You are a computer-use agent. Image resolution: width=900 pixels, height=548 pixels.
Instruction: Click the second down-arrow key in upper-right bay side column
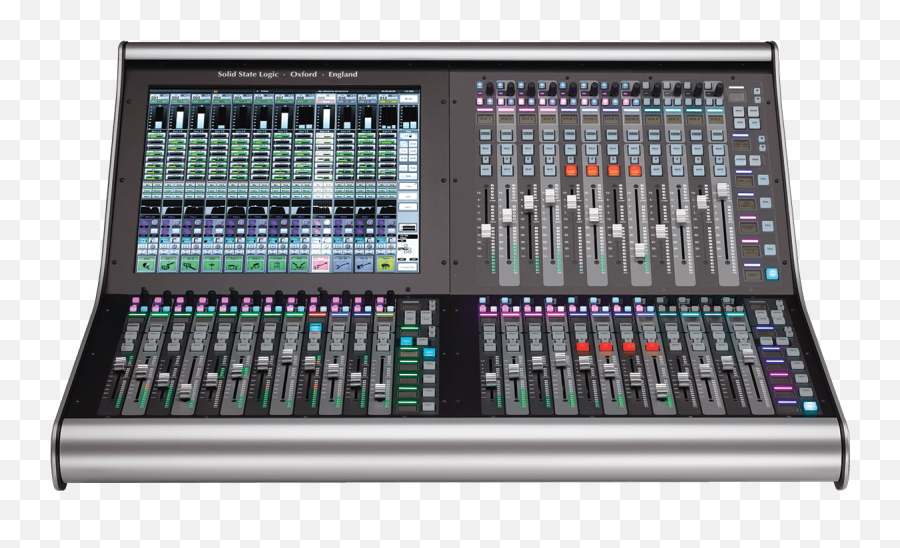[x=762, y=147]
